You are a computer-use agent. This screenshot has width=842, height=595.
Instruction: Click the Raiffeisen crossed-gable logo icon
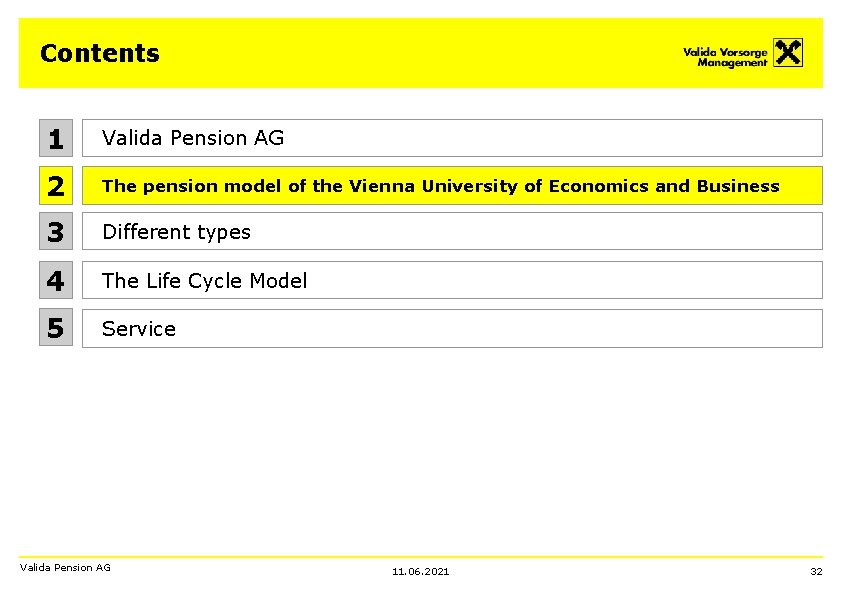tap(788, 53)
